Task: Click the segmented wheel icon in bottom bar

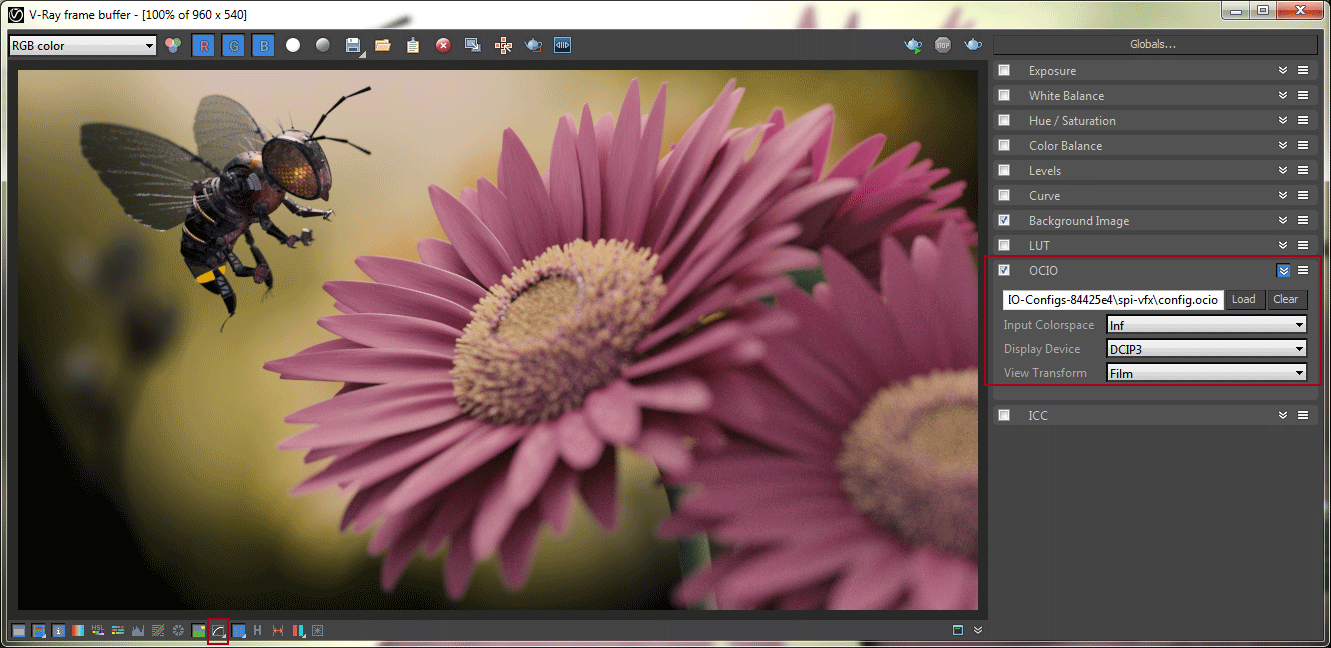Action: 178,631
